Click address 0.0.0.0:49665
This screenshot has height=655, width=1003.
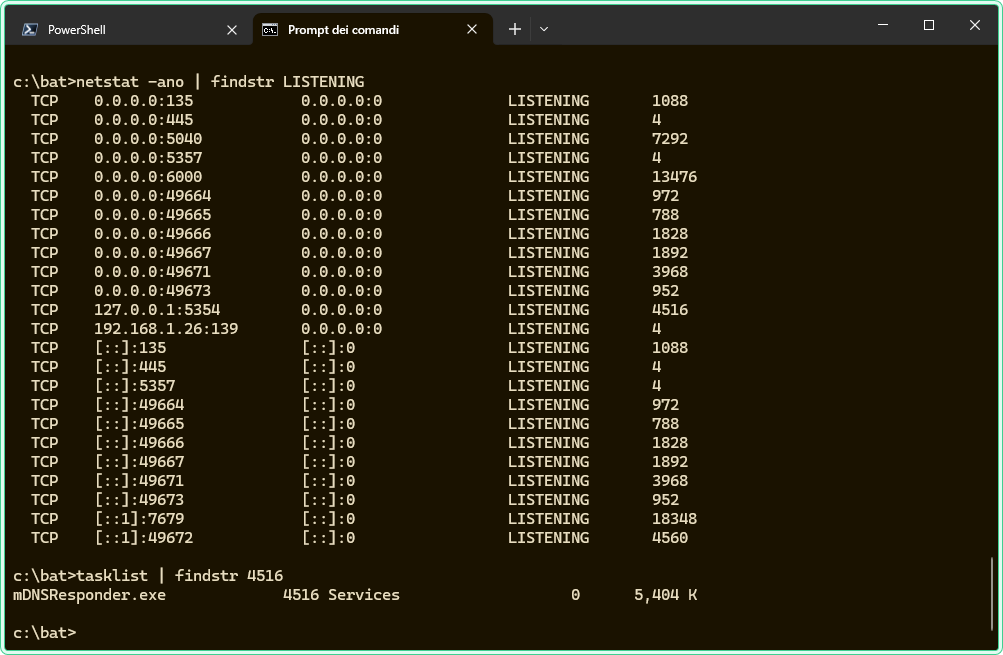point(152,215)
